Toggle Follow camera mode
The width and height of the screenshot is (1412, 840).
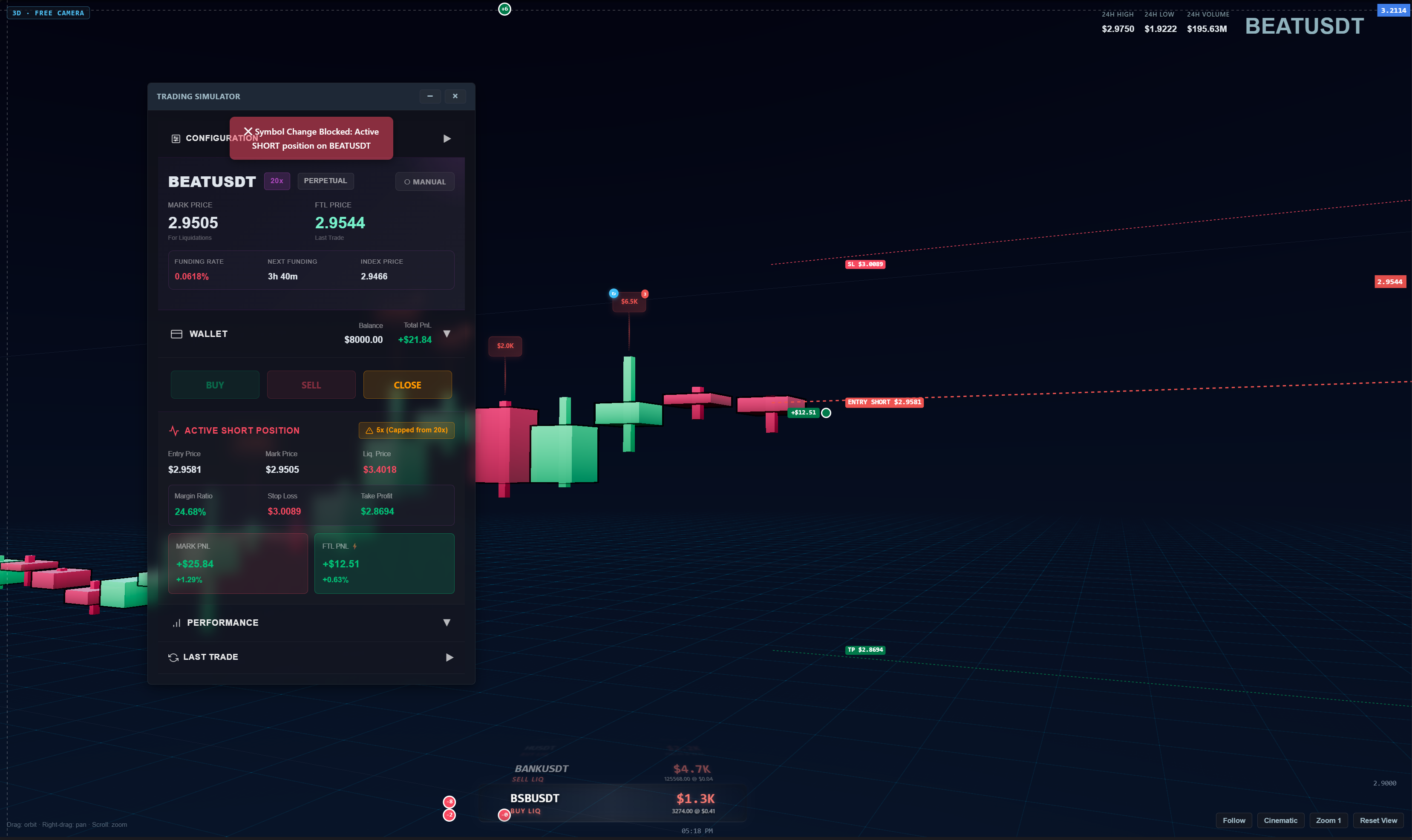pos(1233,821)
